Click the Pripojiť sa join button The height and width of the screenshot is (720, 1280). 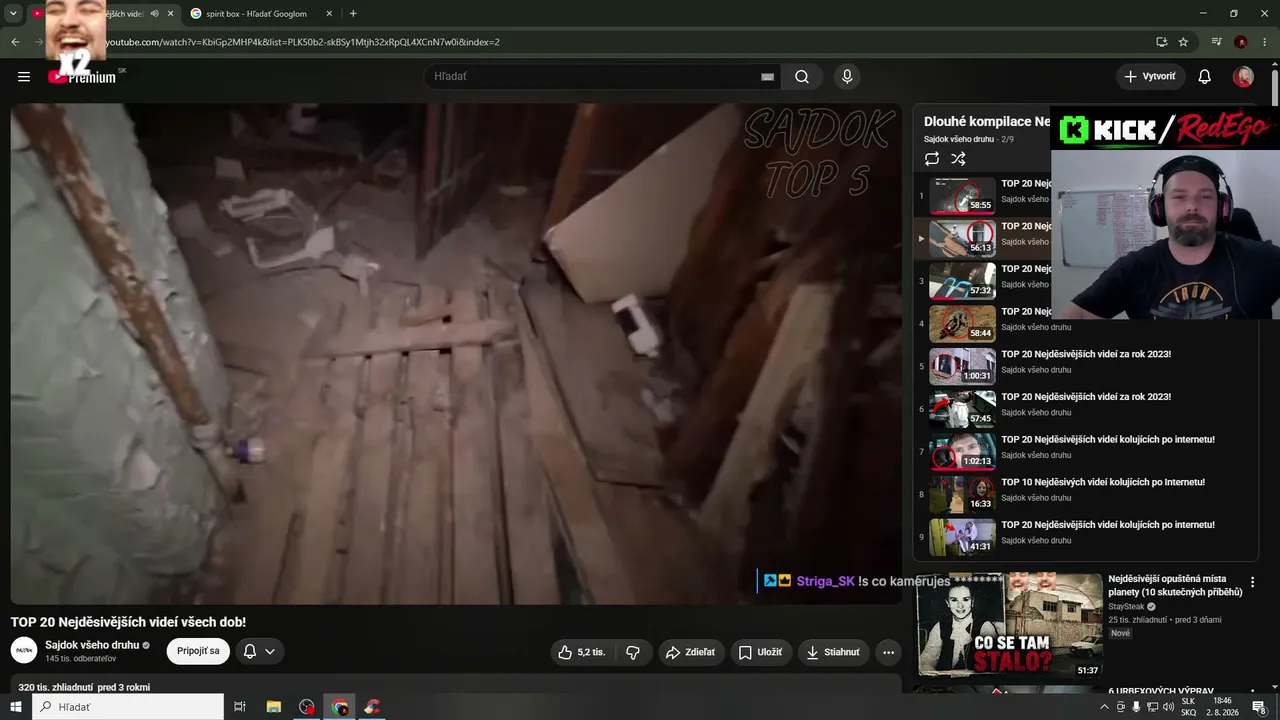coord(198,652)
